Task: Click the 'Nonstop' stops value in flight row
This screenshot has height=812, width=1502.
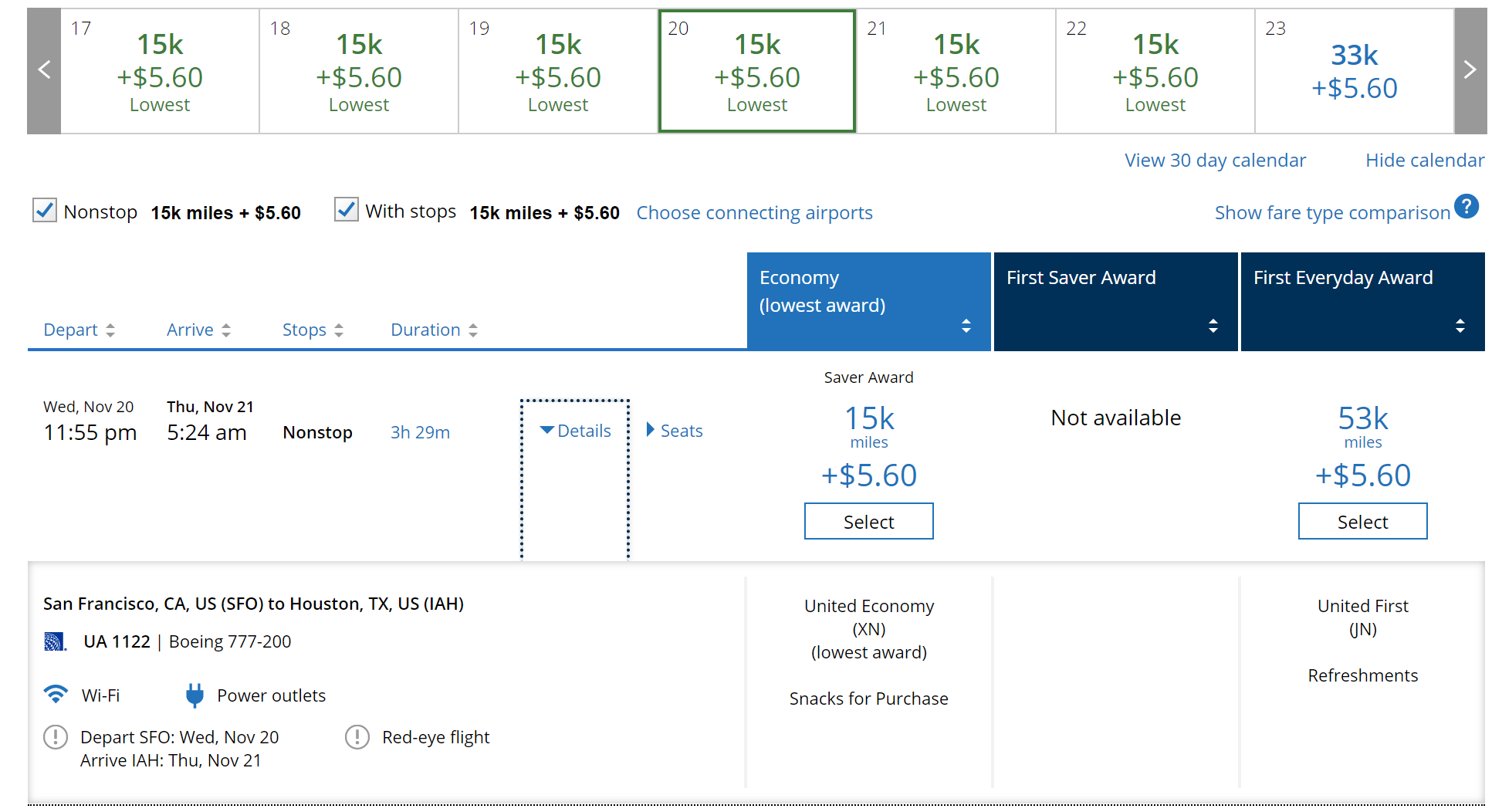Action: click(x=317, y=432)
